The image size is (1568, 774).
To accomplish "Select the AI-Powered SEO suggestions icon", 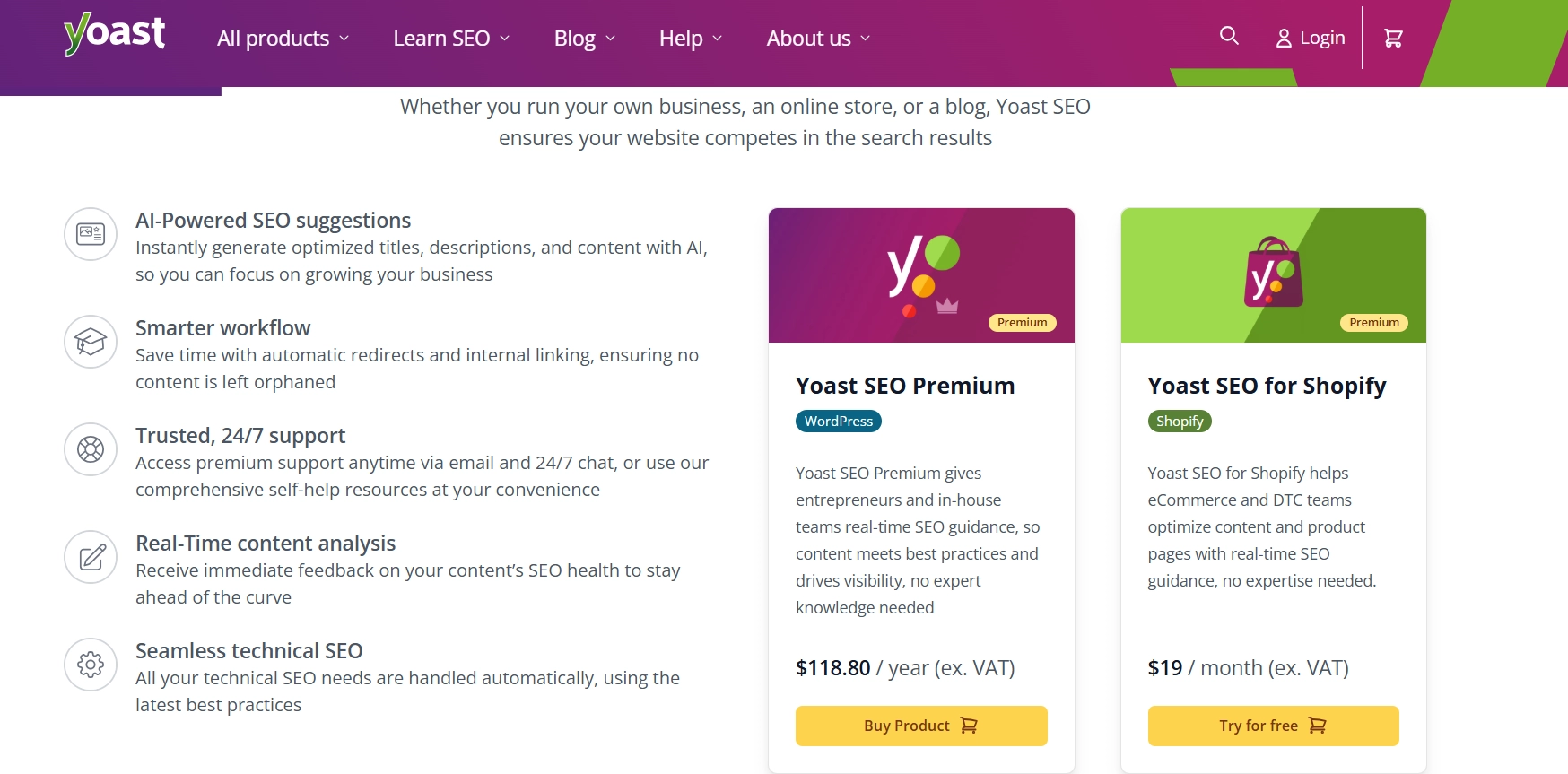I will point(90,234).
